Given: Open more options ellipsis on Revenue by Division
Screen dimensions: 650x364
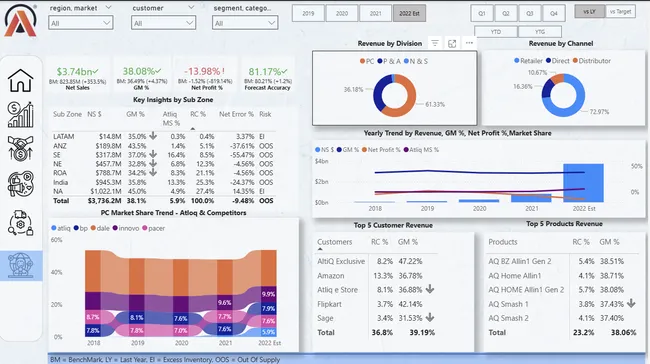Looking at the screenshot, I should [x=469, y=43].
